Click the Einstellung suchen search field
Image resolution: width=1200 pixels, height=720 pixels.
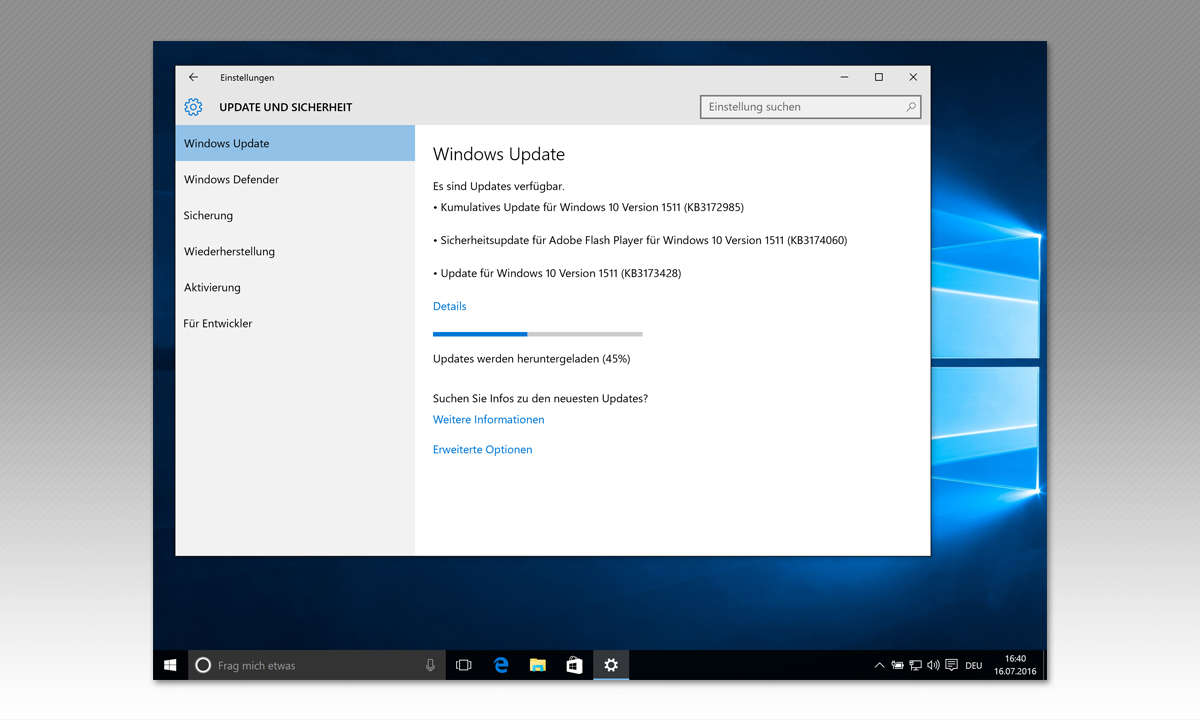point(810,107)
